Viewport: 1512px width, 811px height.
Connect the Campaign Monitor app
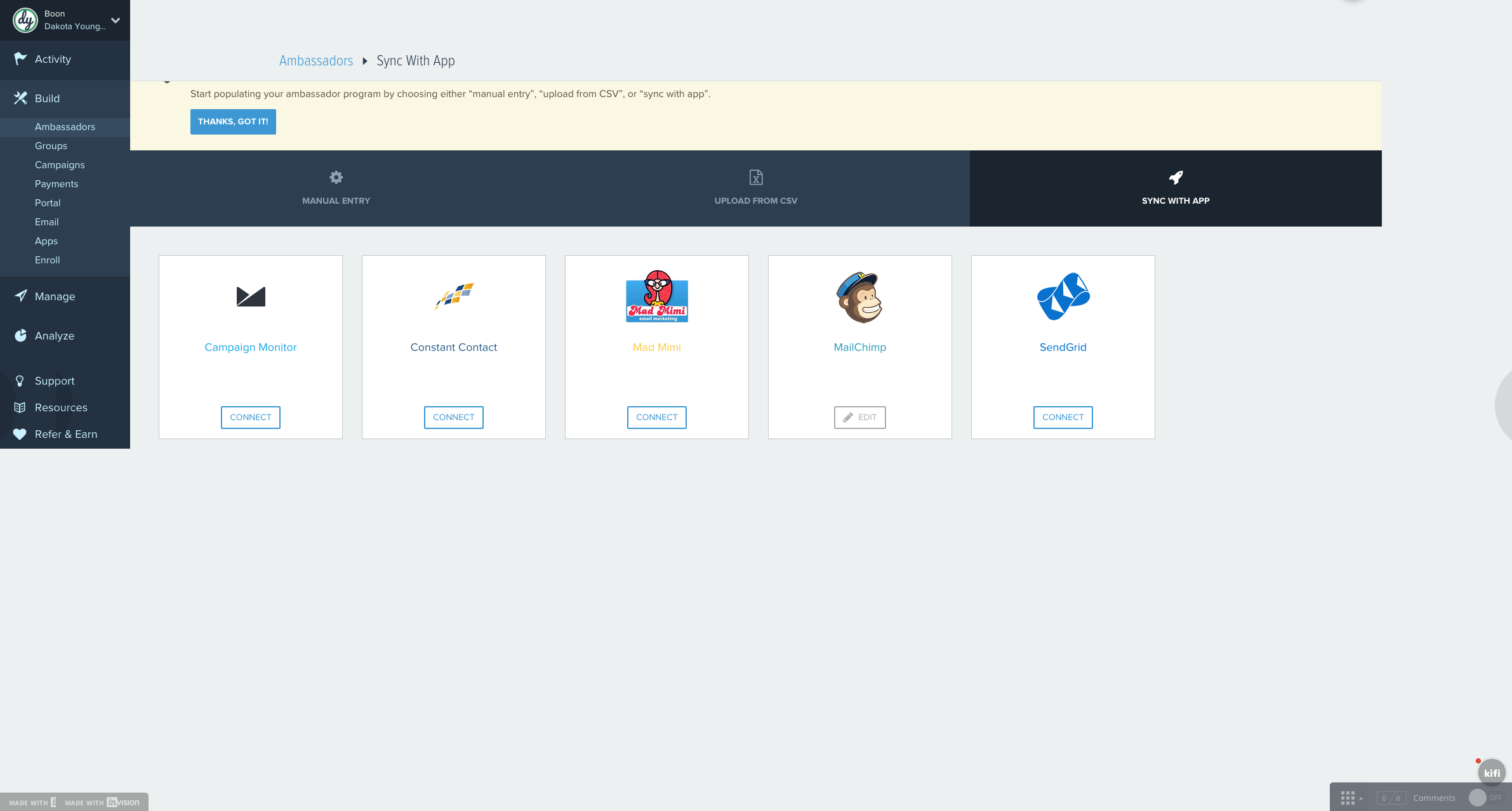pos(251,418)
